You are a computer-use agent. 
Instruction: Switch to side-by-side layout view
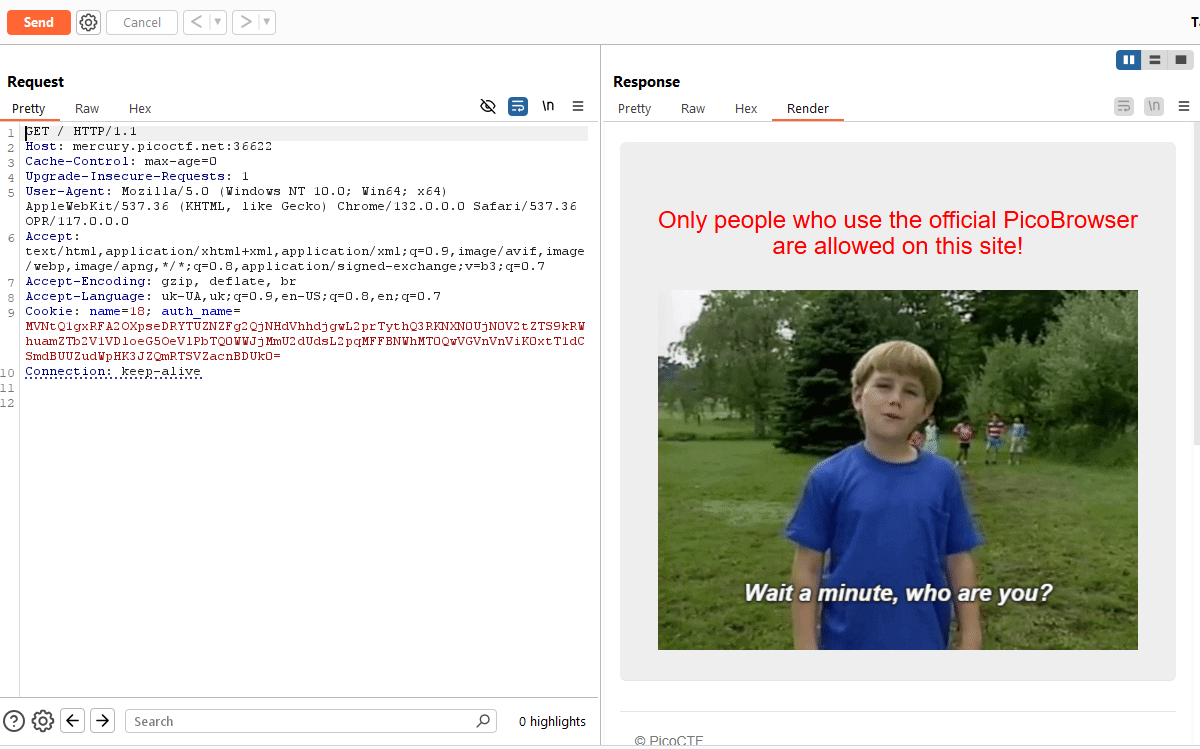[1129, 60]
